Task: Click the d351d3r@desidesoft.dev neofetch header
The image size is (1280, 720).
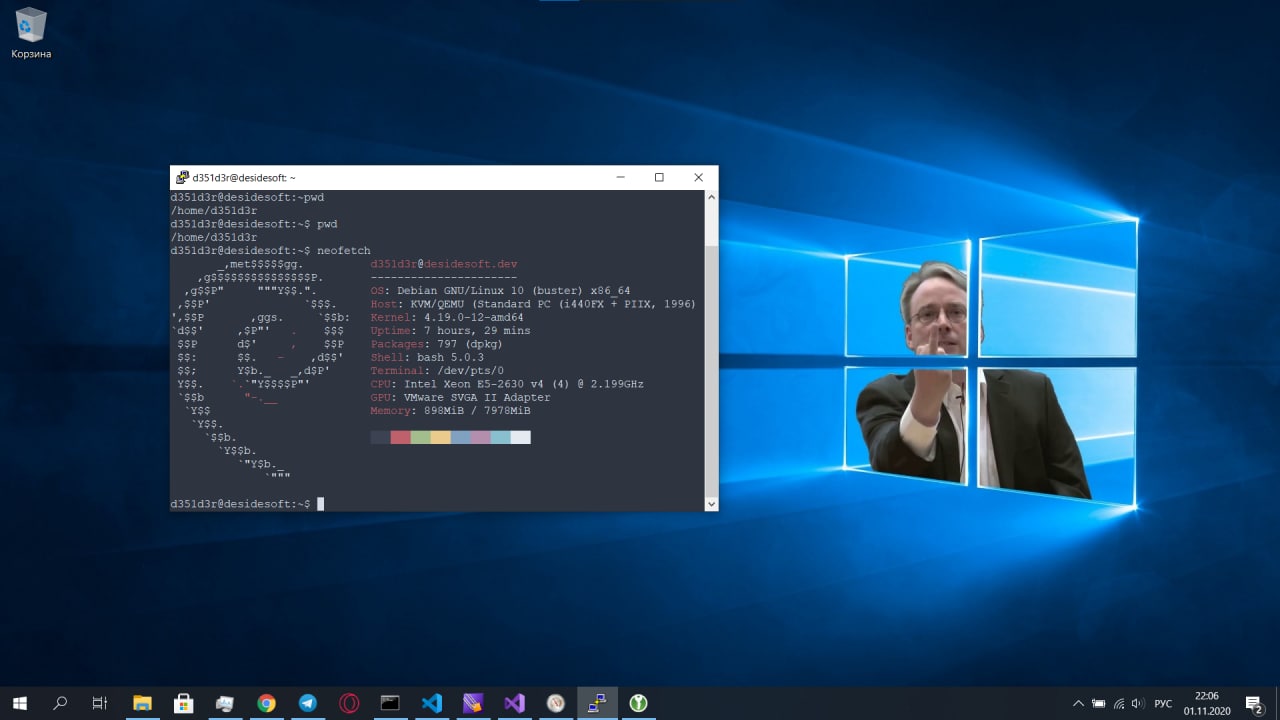Action: coord(444,264)
